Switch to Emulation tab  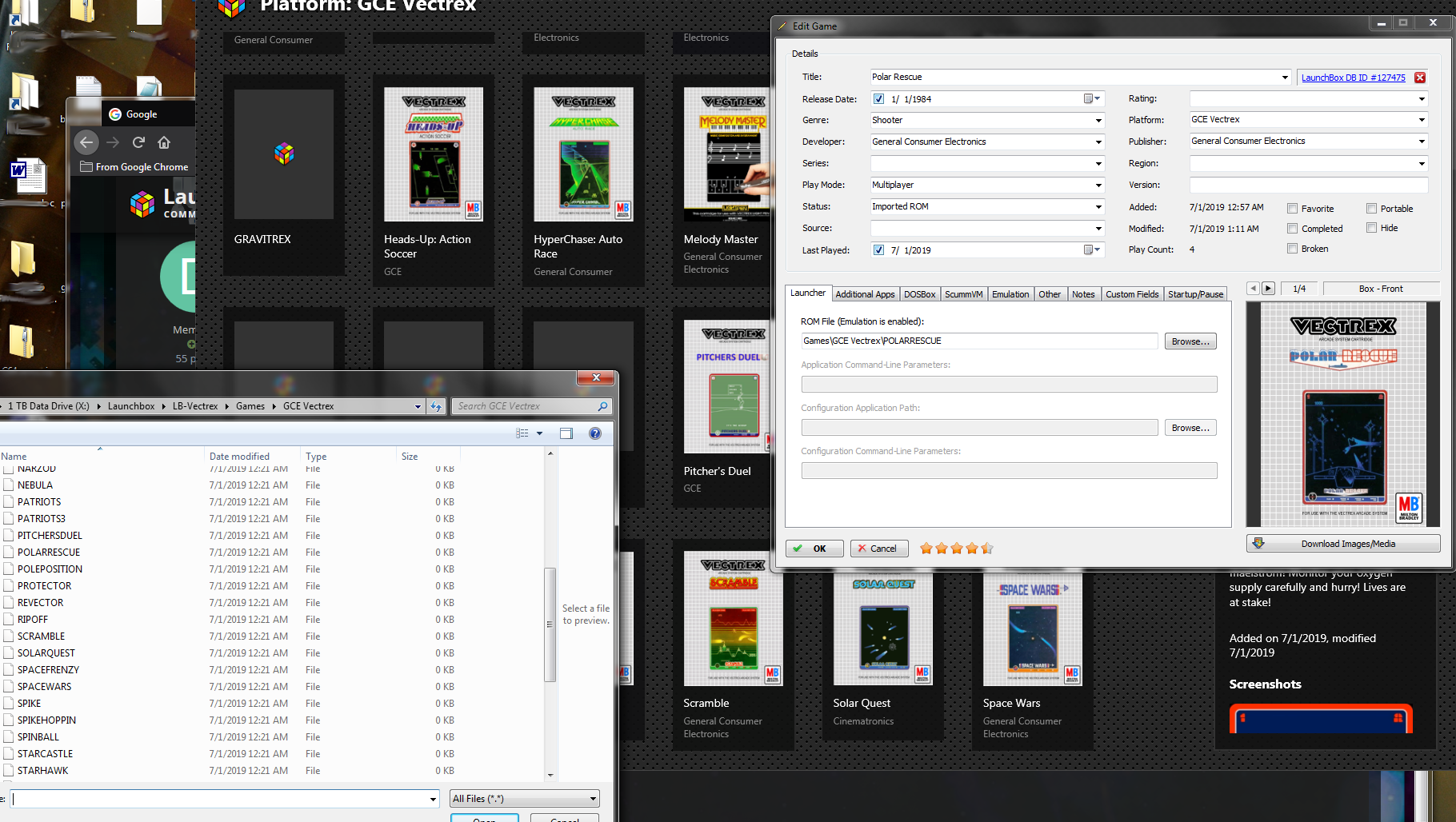(x=1010, y=294)
